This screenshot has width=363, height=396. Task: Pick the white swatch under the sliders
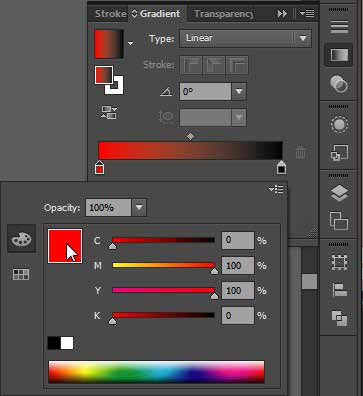(67, 343)
